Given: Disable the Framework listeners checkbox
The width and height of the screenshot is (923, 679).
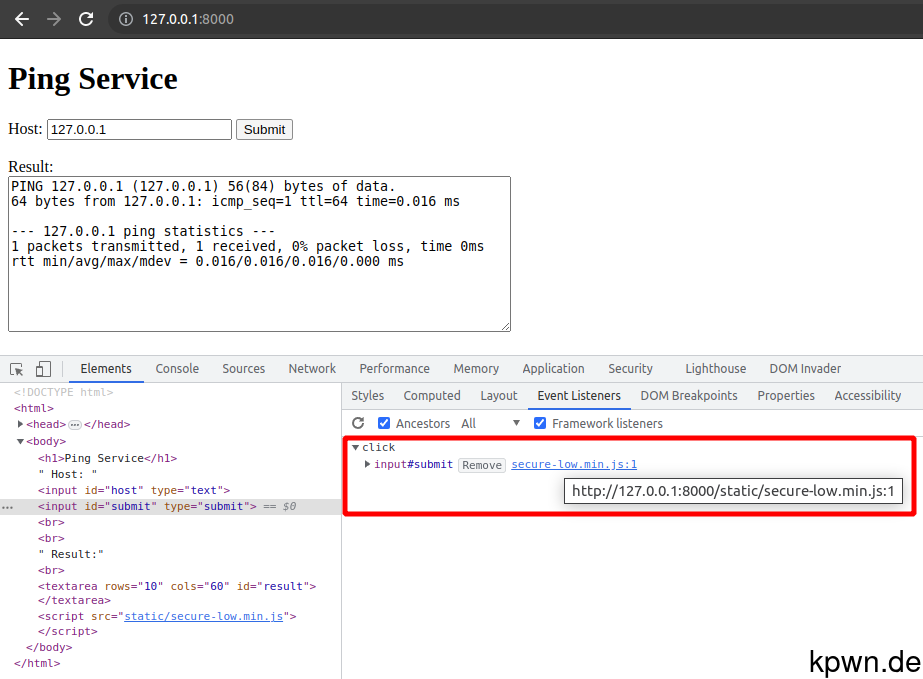Looking at the screenshot, I should pos(541,423).
